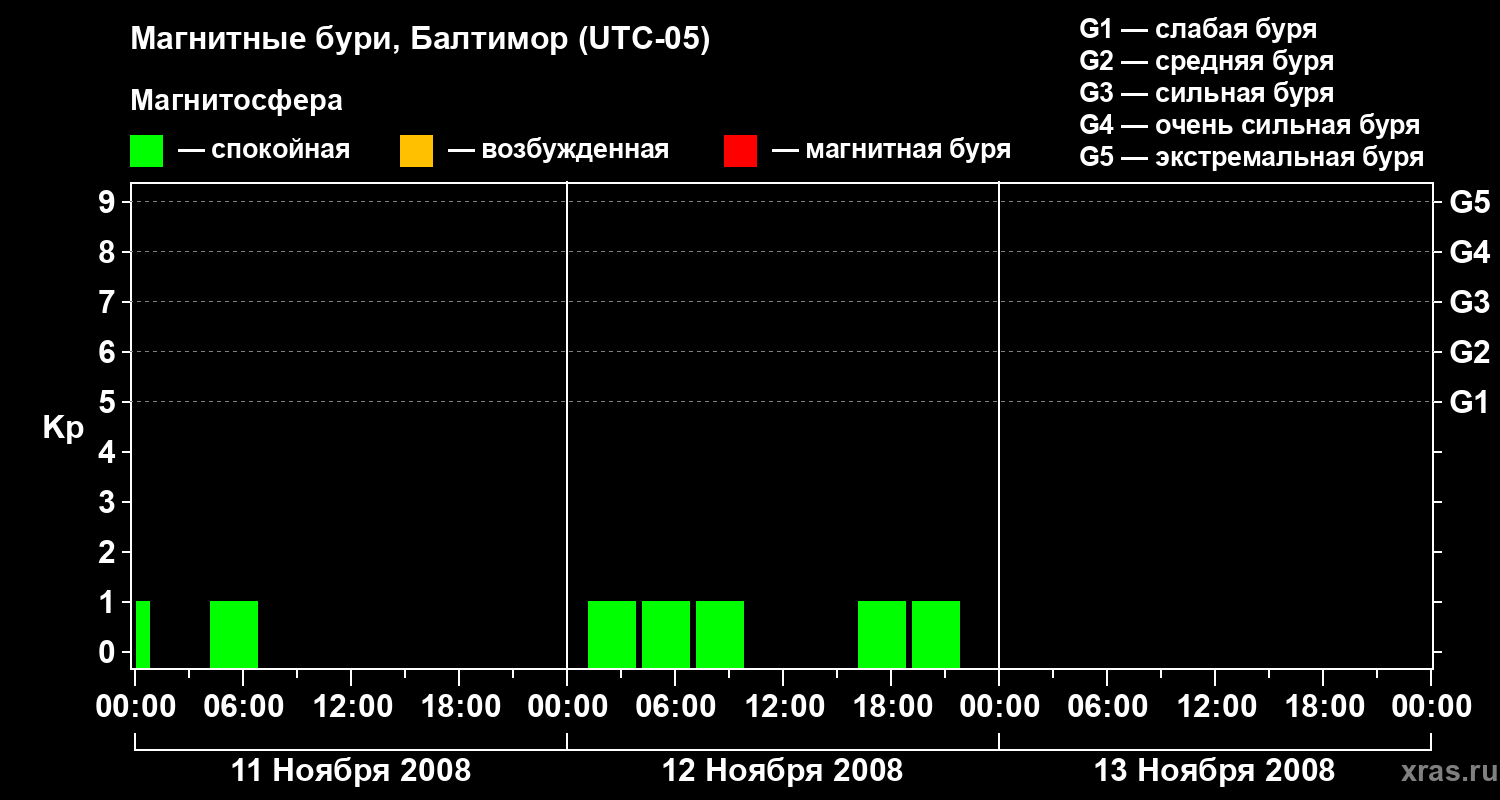Click the 06:00 time label above 13 Ноября
This screenshot has width=1500, height=800.
(x=1108, y=707)
